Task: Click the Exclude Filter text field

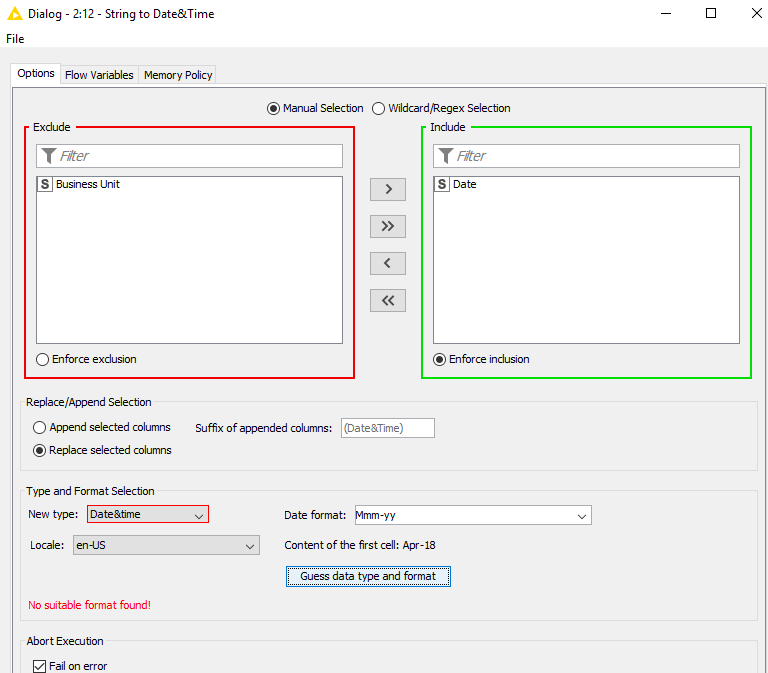Action: pyautogui.click(x=198, y=156)
